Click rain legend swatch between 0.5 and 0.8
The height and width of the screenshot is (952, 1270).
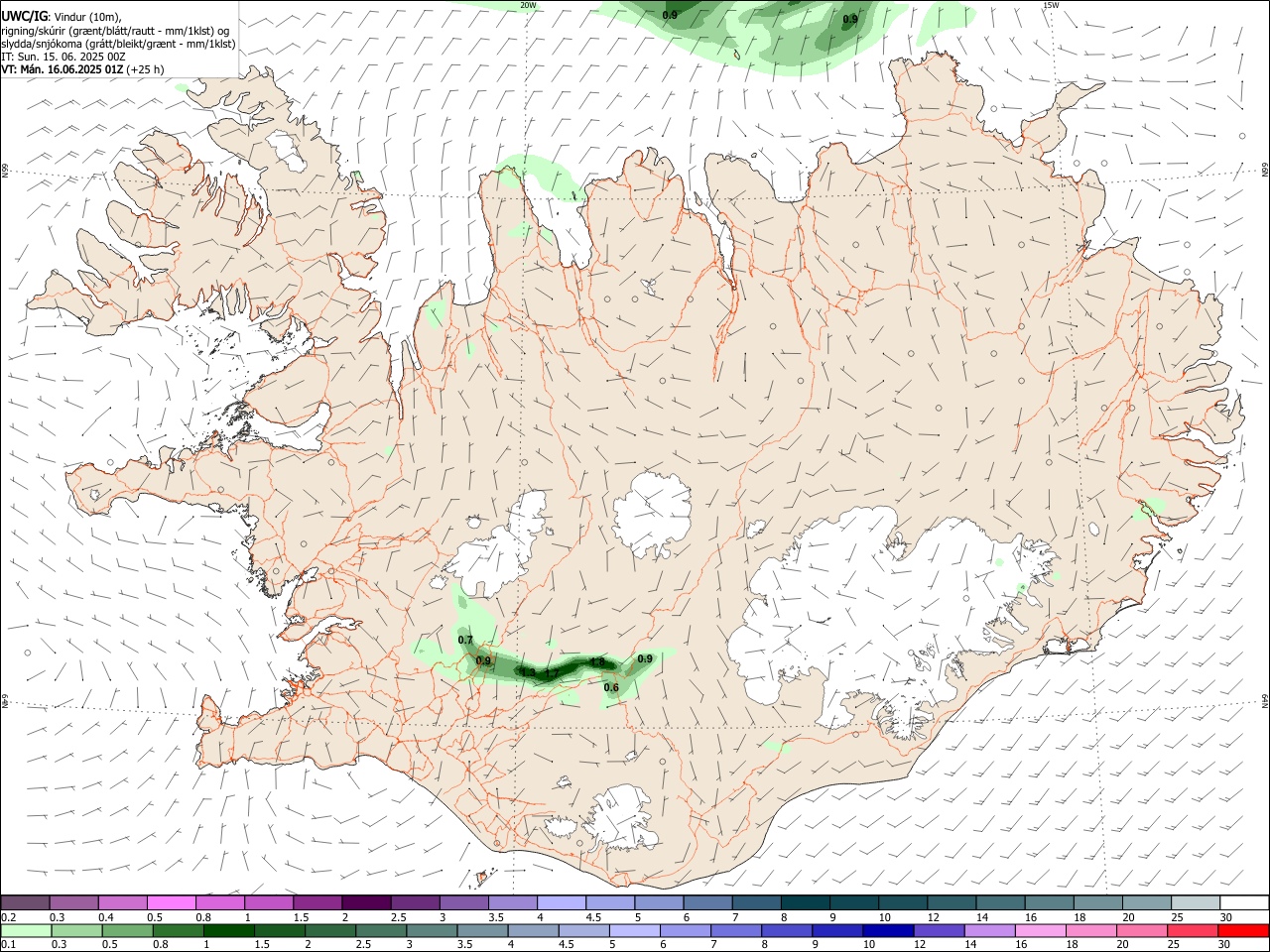[128, 931]
